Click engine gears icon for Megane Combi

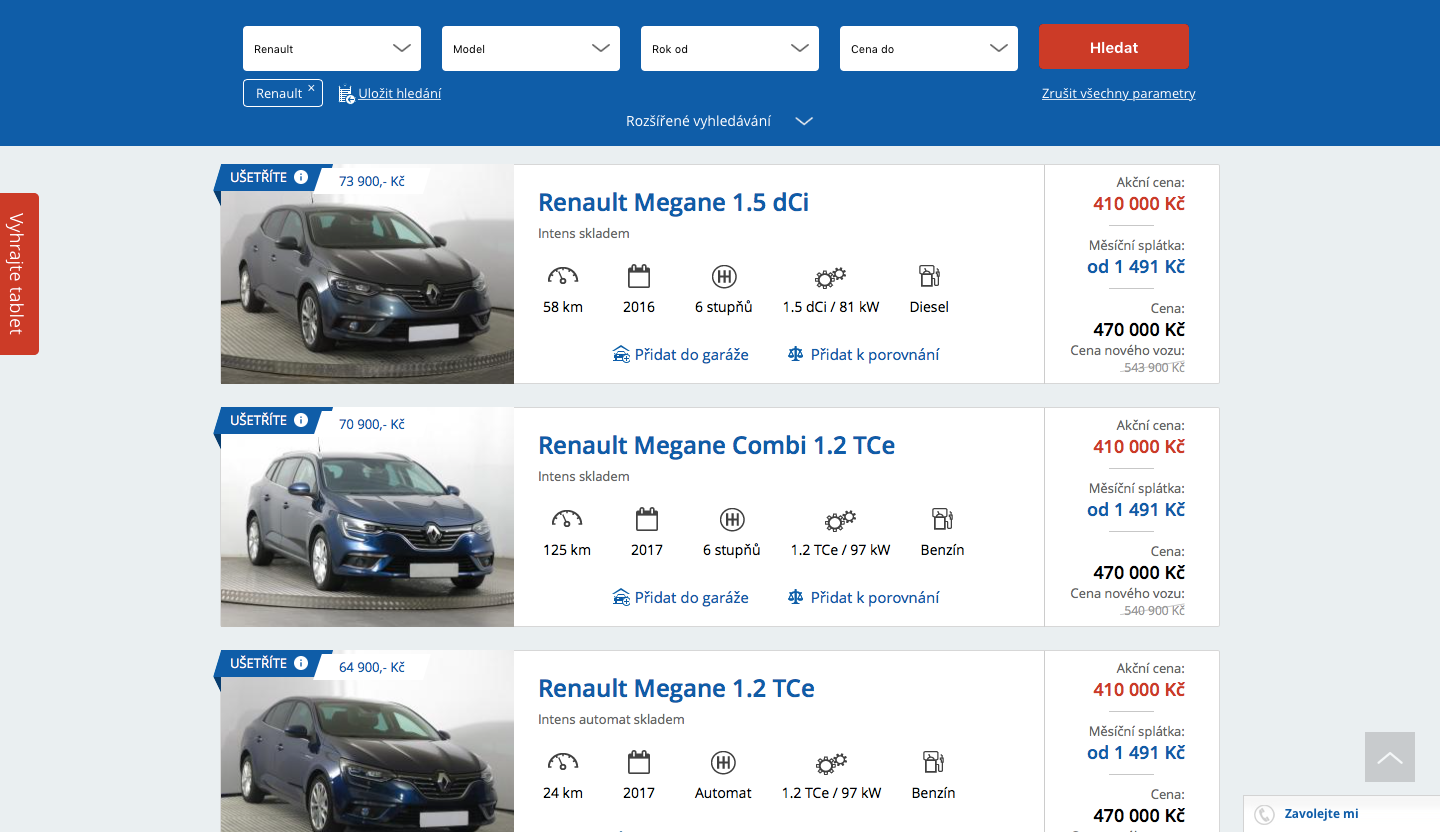click(840, 520)
